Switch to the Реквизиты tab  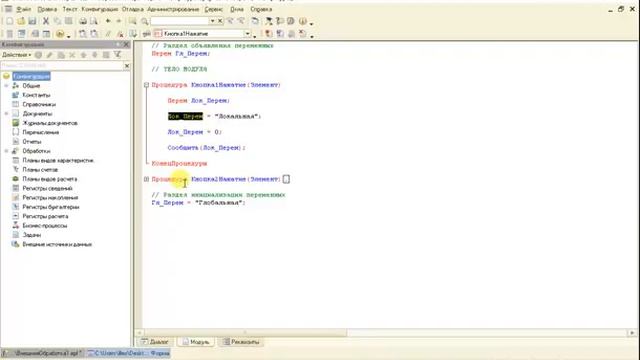(x=241, y=342)
